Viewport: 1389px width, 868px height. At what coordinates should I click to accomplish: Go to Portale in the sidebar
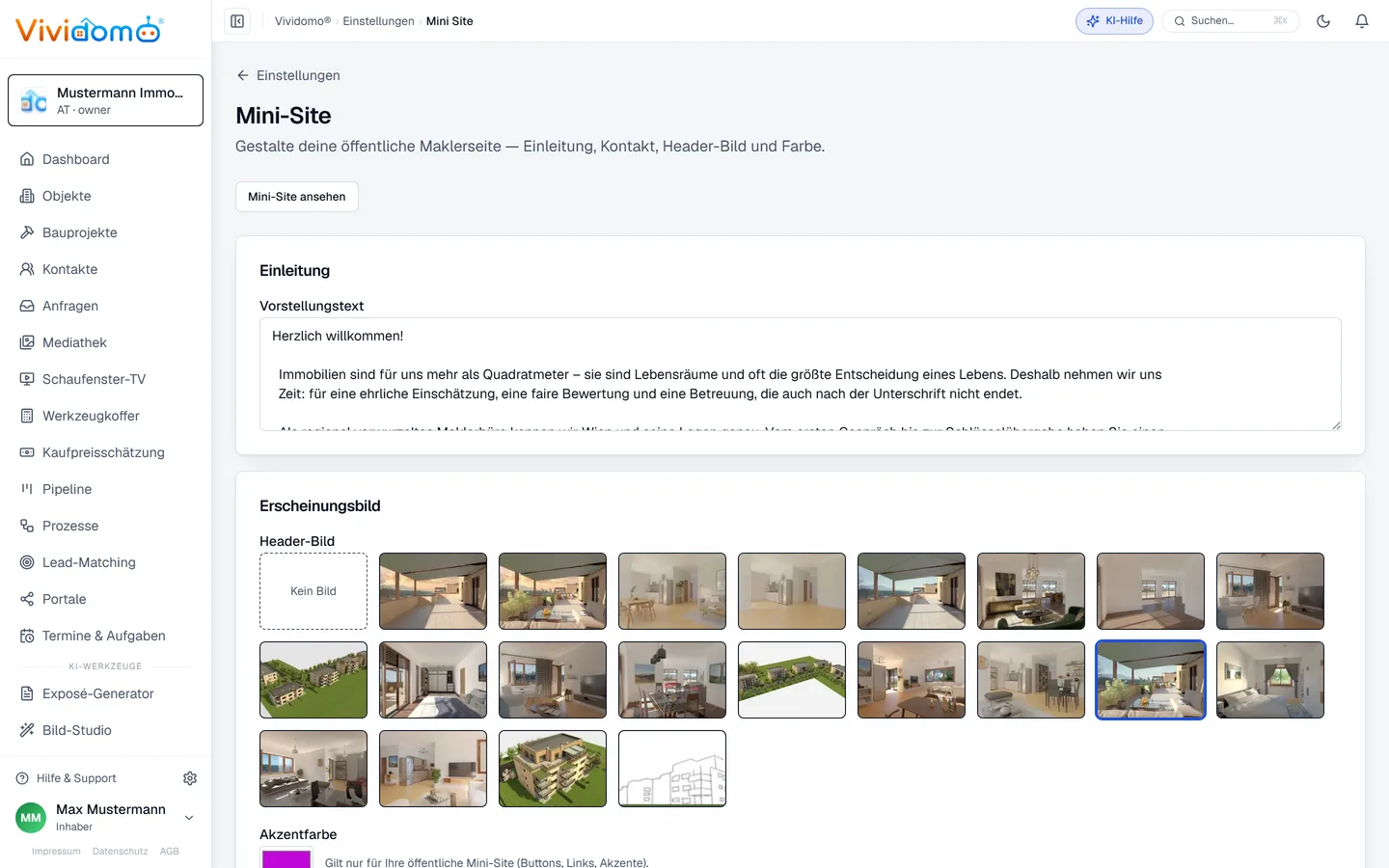pos(106,599)
